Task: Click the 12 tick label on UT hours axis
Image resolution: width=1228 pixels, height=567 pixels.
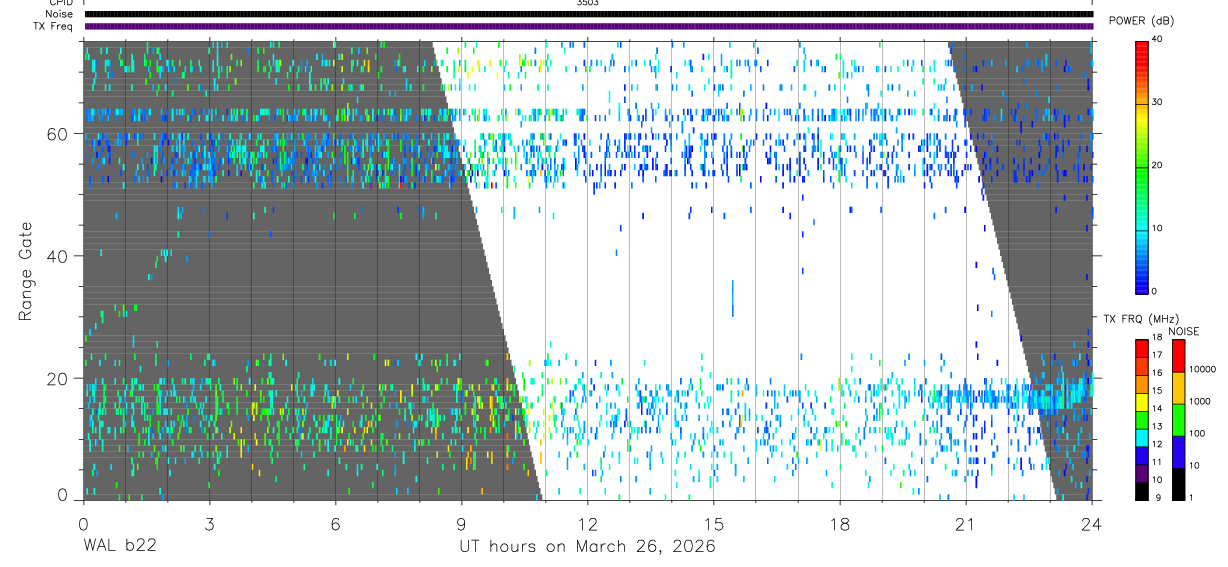Action: (x=587, y=524)
